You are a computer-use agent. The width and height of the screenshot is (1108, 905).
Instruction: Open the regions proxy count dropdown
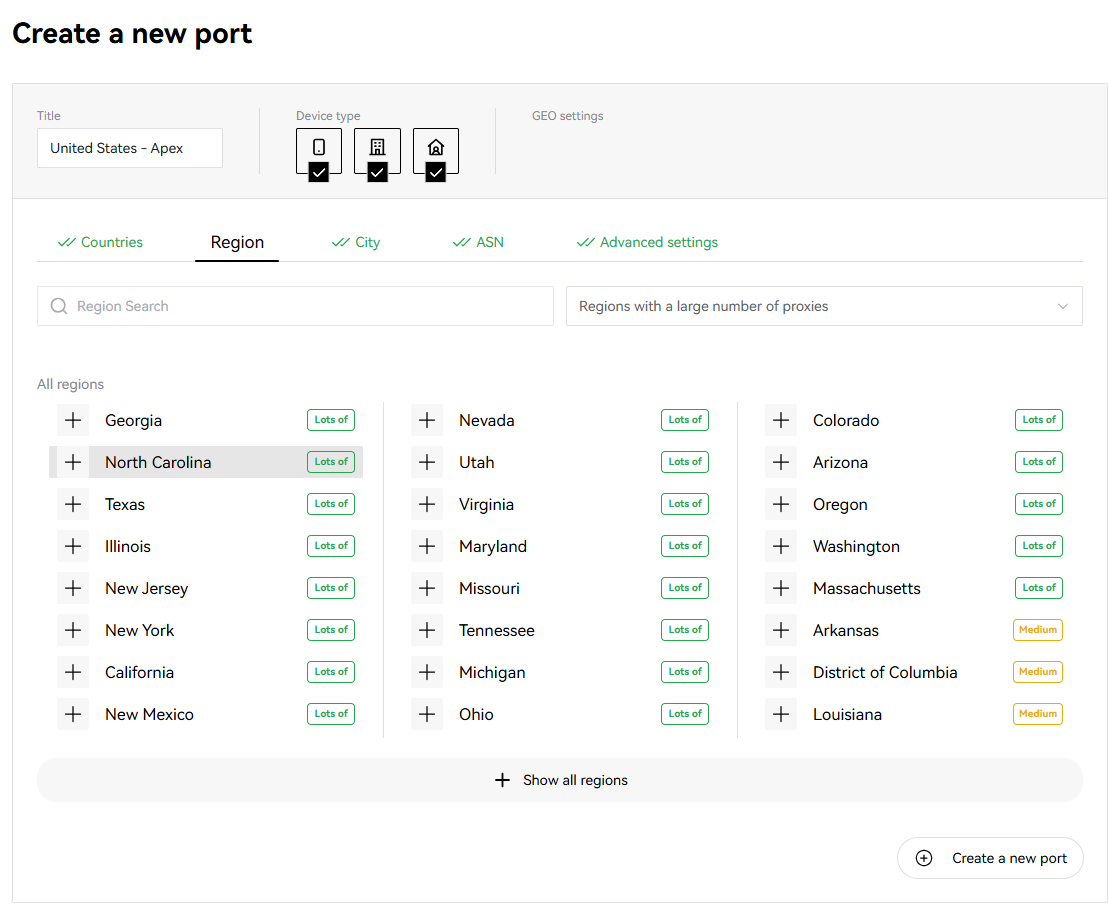tap(824, 306)
